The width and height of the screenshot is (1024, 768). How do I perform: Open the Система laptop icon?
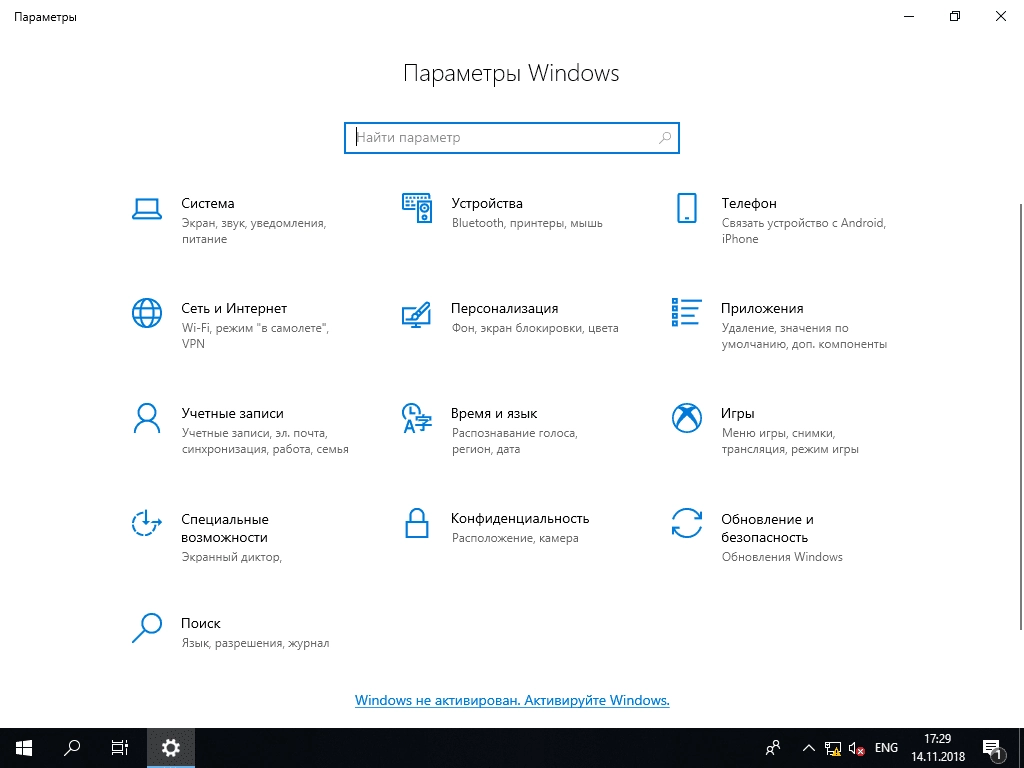pos(147,209)
